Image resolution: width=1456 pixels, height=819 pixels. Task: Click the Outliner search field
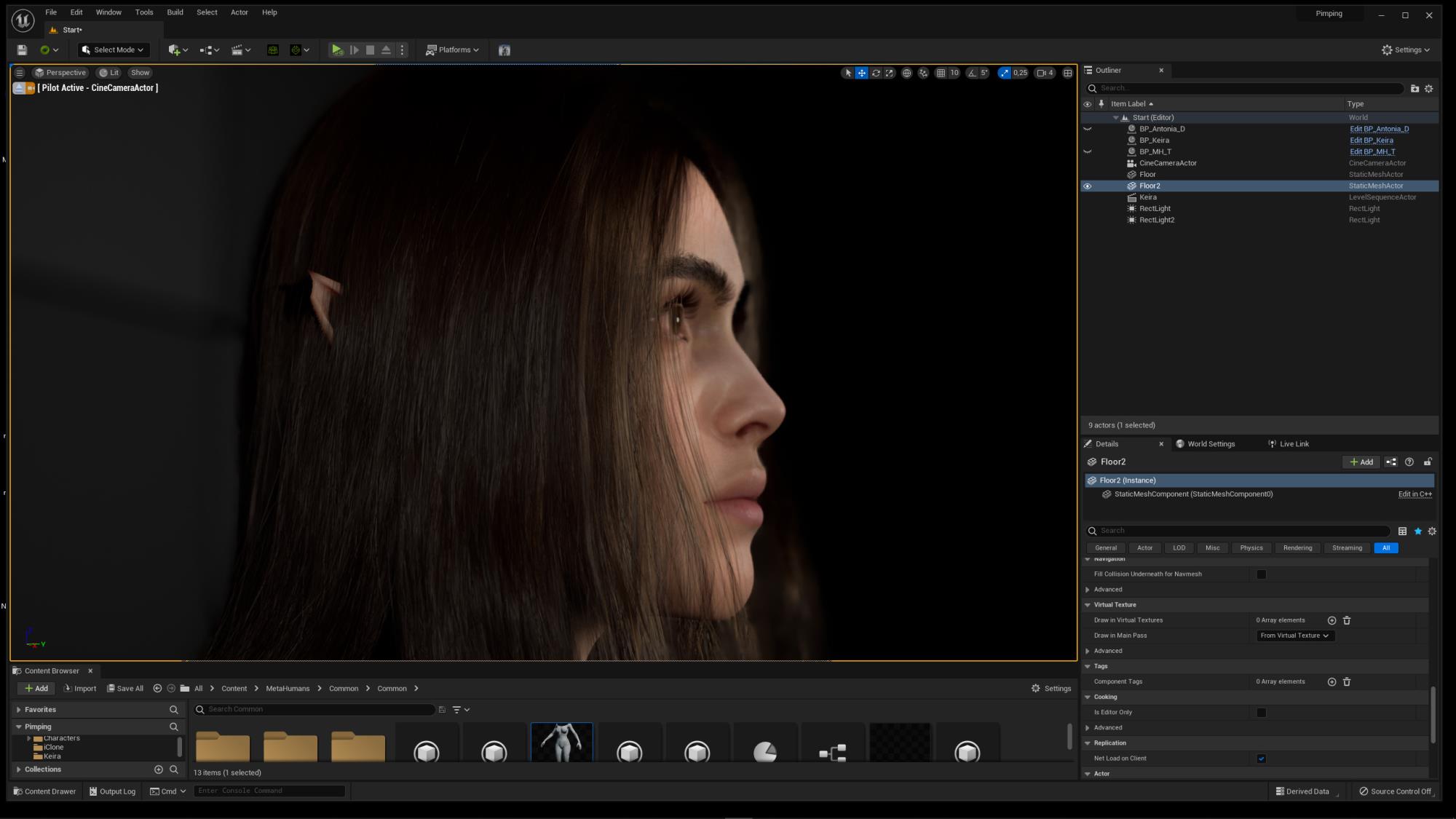coord(1245,88)
